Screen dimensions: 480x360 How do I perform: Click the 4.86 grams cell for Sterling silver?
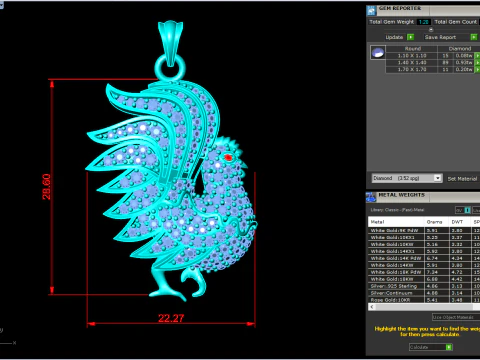click(436, 286)
